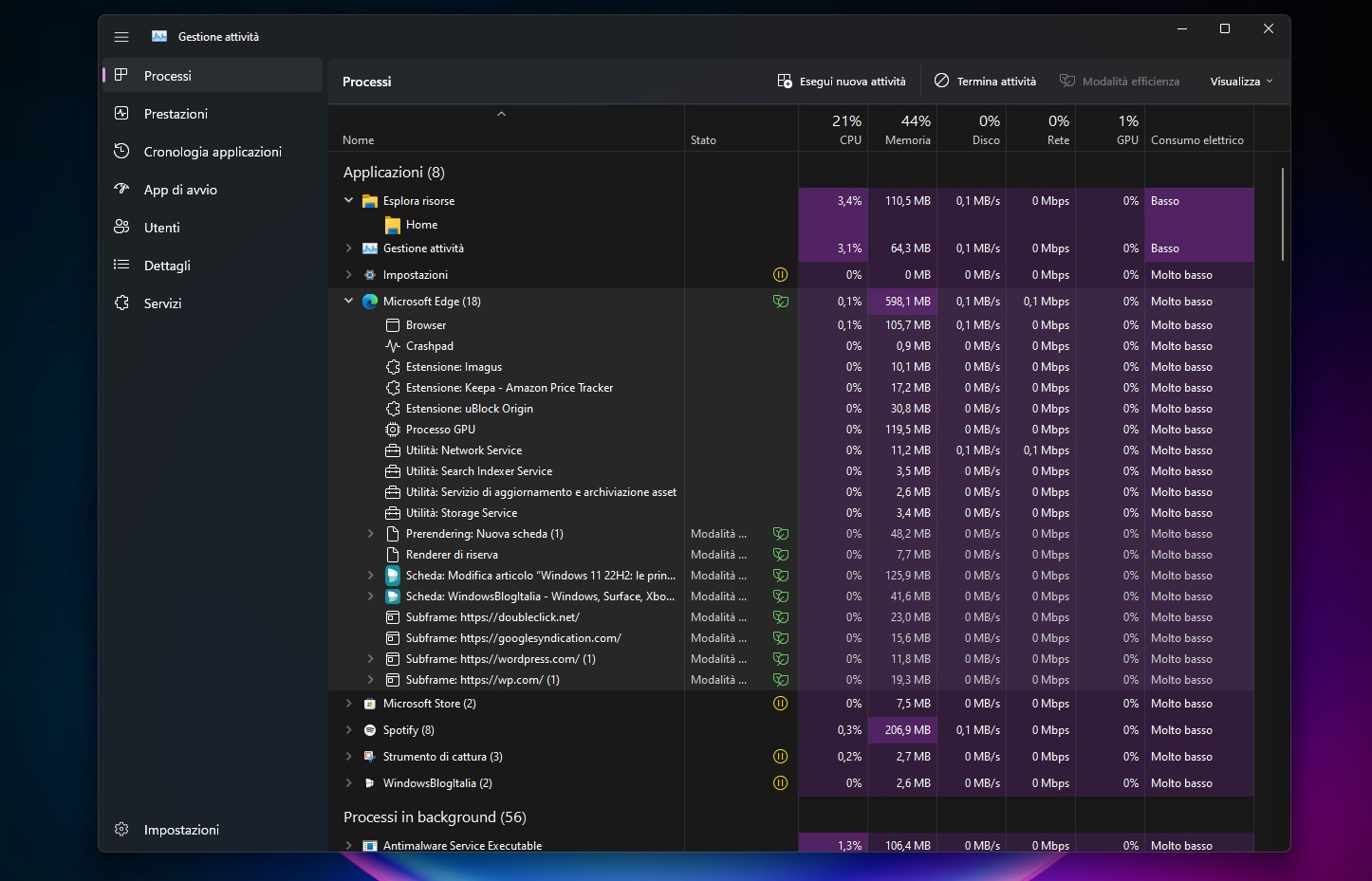Expand Subframe: https://wordpress.com/ (1)
This screenshot has height=881, width=1372.
pos(371,659)
